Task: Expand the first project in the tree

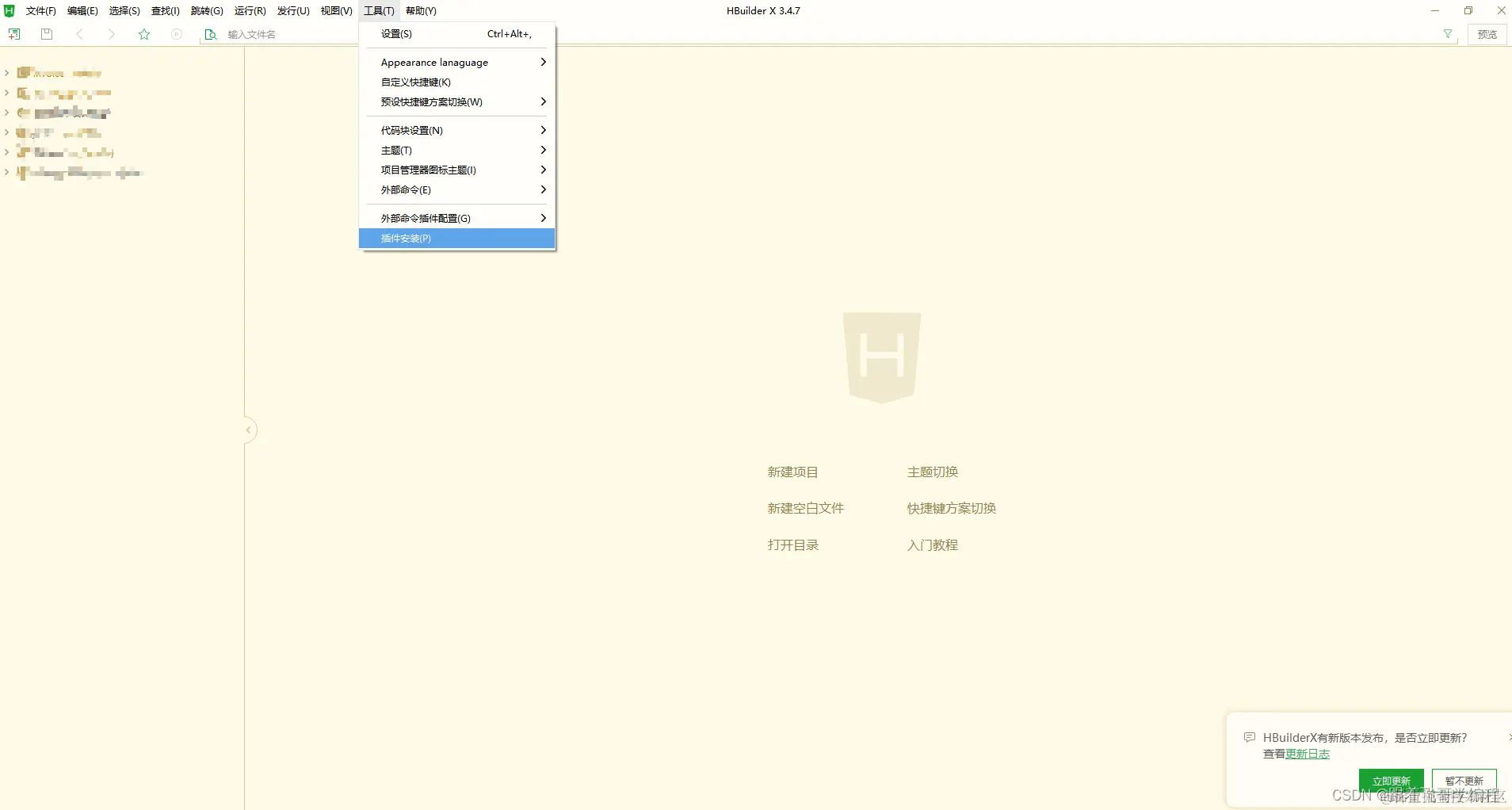Action: tap(6, 73)
